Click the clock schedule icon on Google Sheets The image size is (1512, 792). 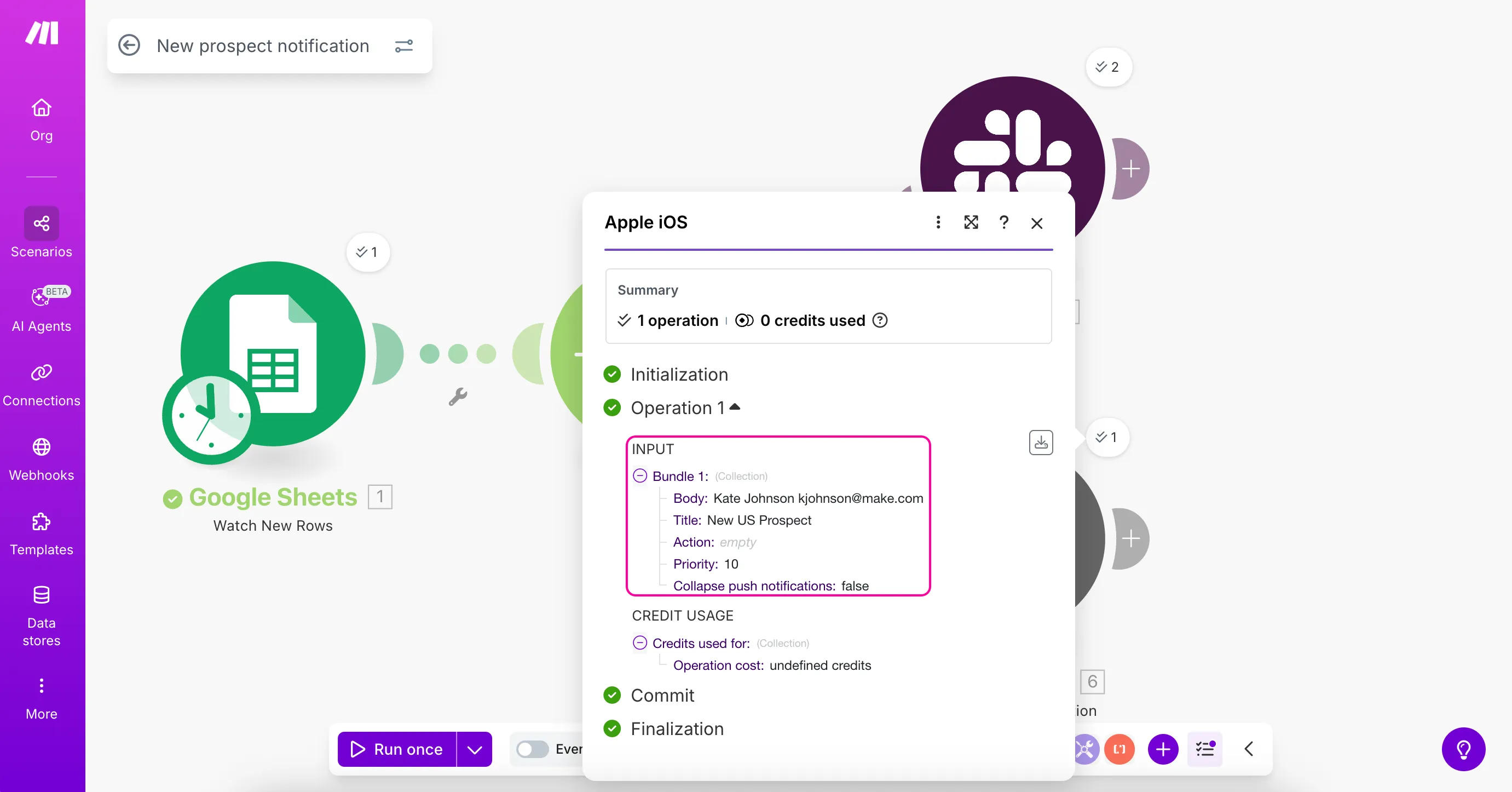[x=210, y=416]
